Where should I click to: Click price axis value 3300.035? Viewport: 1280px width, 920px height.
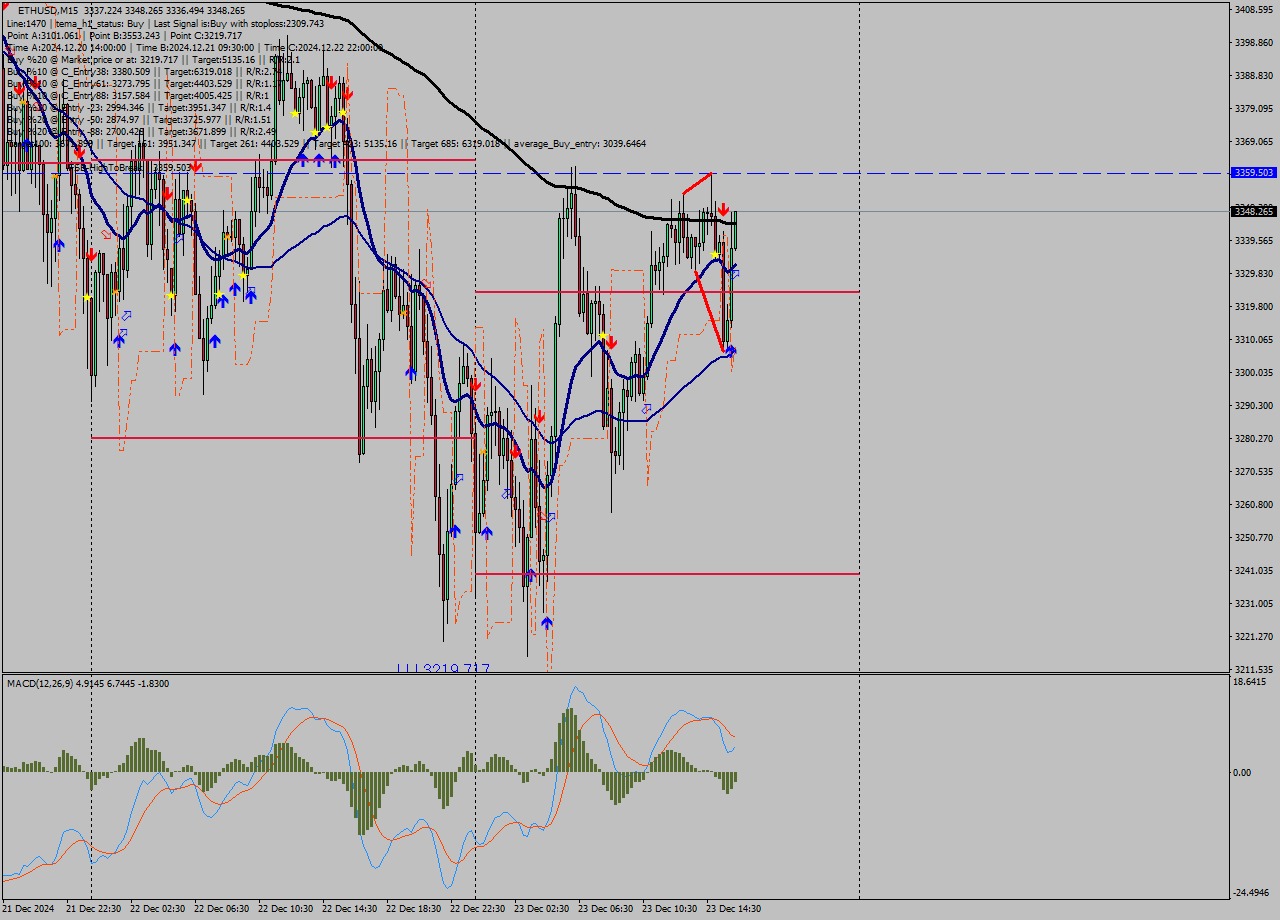click(1254, 372)
